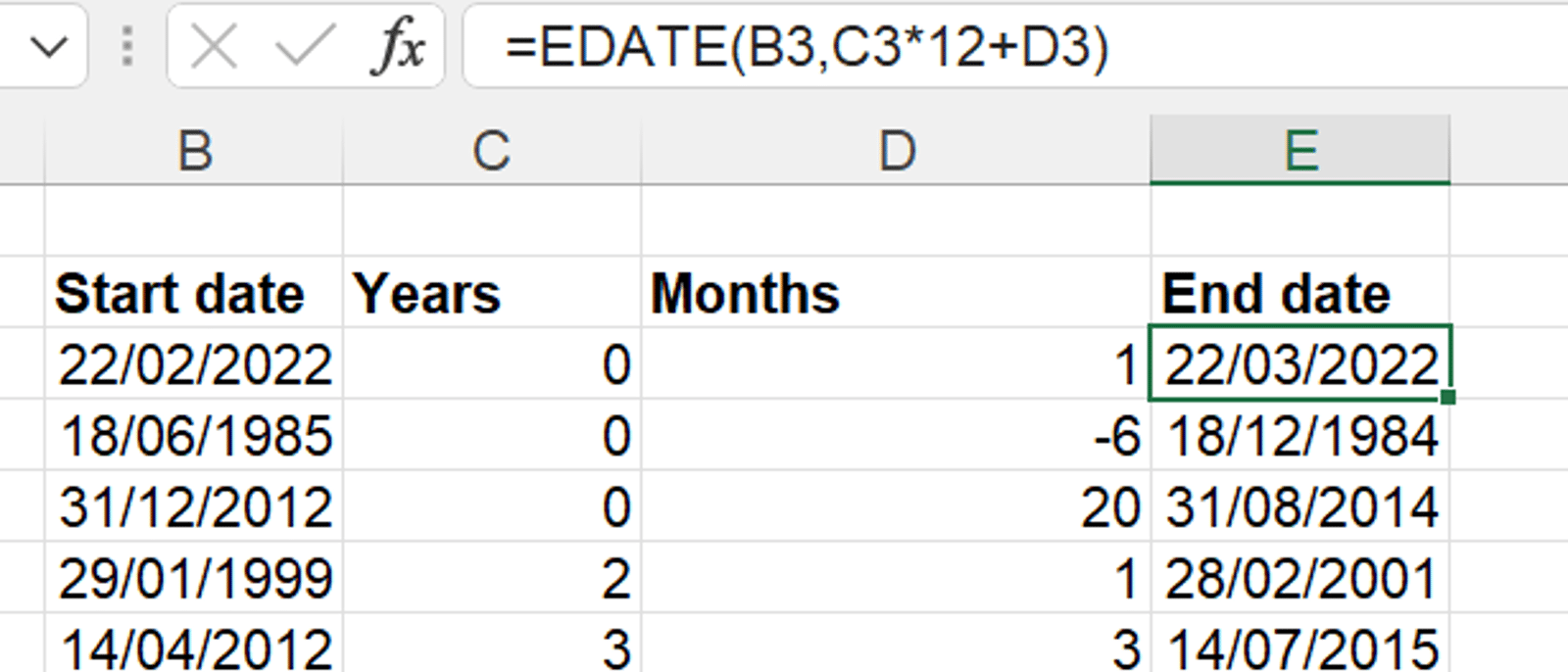Screen dimensions: 1568x672
Task: Select column D header
Action: point(896,152)
